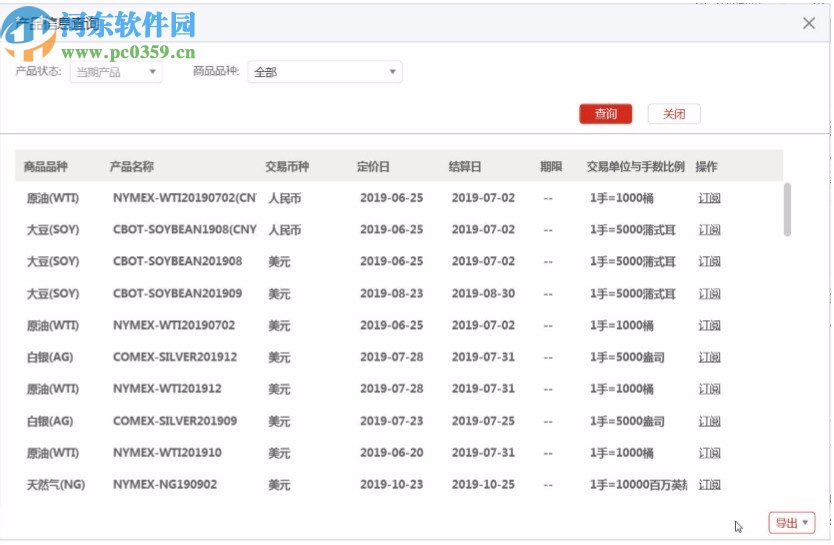Viewport: 834px width, 545px height.
Task: Click 人民币 in the CBOT-SOYBEAN1908(CNY row
Action: click(x=285, y=230)
